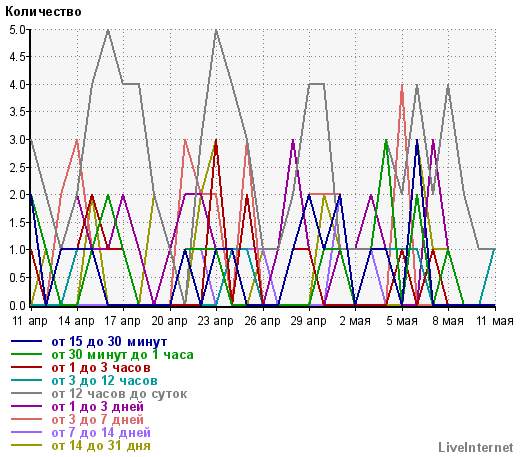
Task: Select legend label 'от 30 минут до 1 часа'
Action: [x=122, y=354]
